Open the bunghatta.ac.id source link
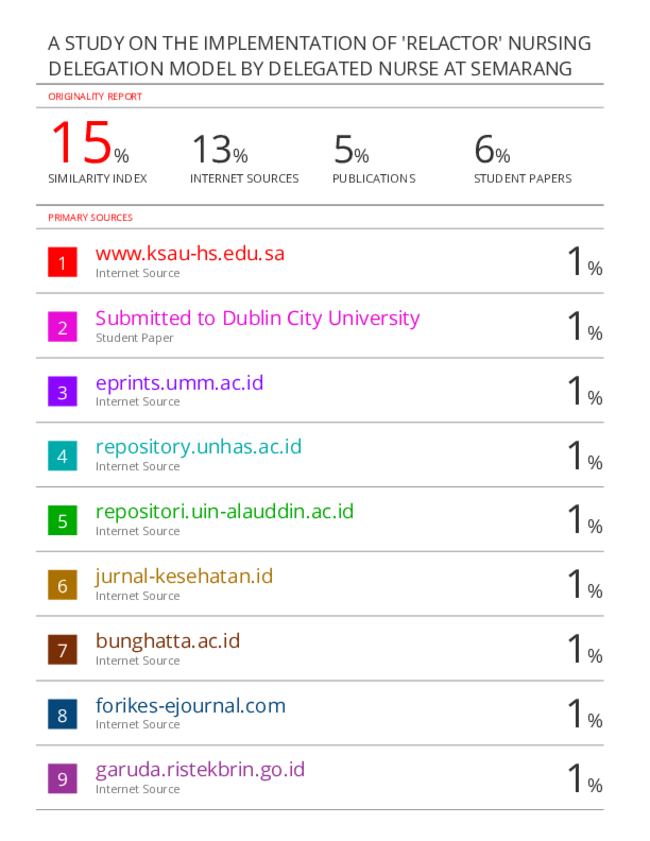Viewport: 650px width, 841px height. [x=167, y=641]
